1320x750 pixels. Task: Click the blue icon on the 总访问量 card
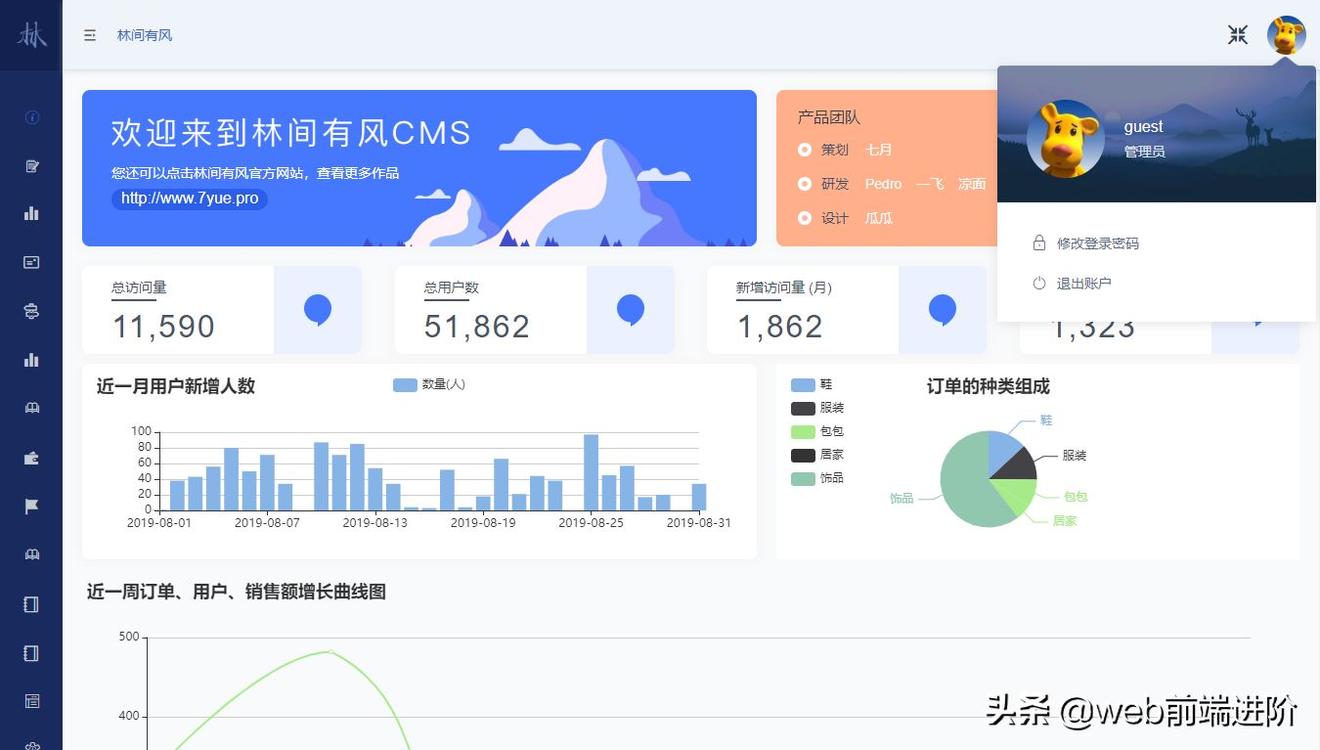click(x=318, y=310)
